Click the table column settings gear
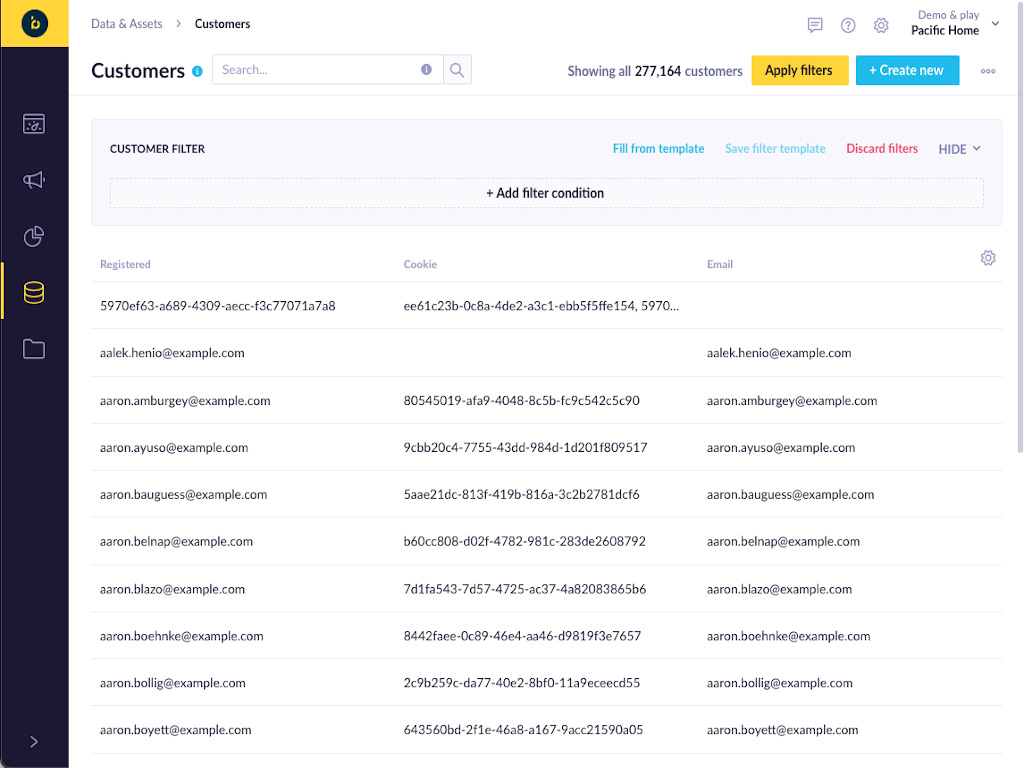This screenshot has width=1024, height=768. tap(988, 258)
